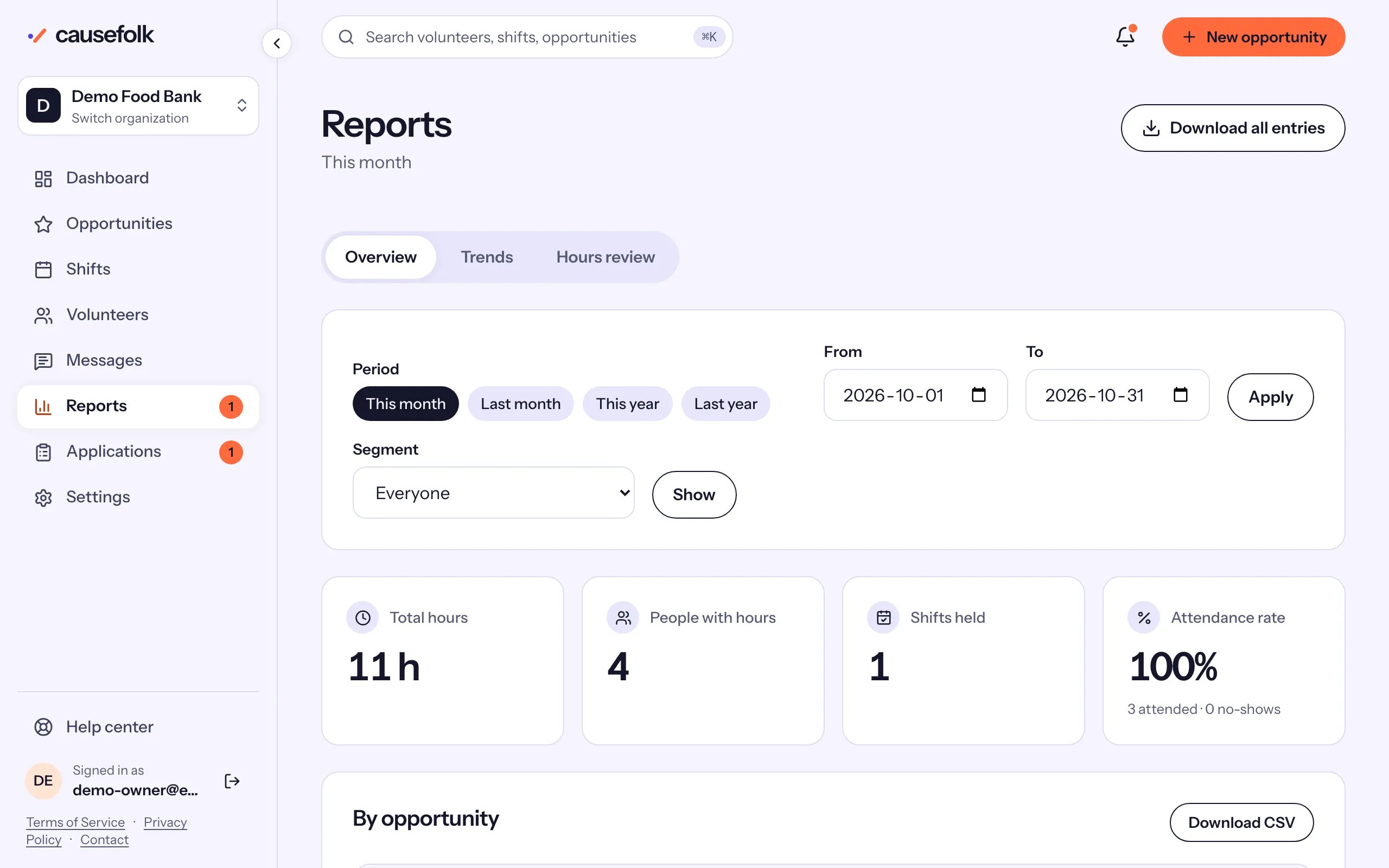Click the sign-out icon beside demo-owner
Image resolution: width=1389 pixels, height=868 pixels.
pos(232,781)
